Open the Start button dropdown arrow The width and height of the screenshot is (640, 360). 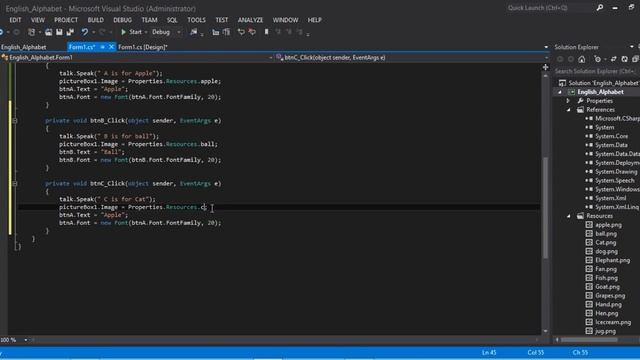(x=146, y=32)
